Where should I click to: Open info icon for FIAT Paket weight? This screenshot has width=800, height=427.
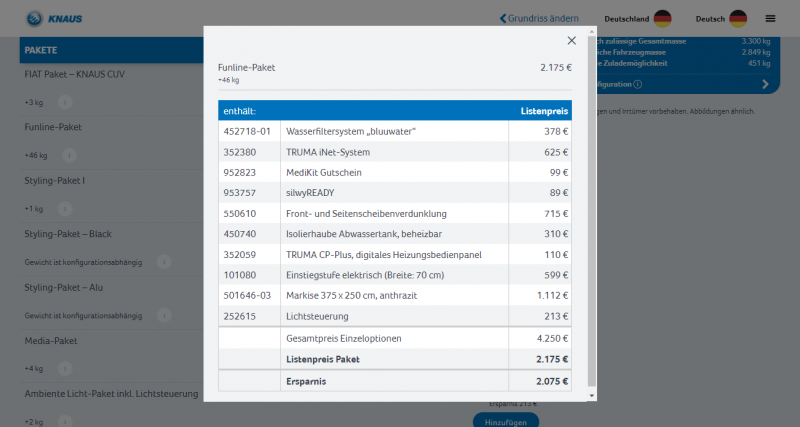[64, 102]
